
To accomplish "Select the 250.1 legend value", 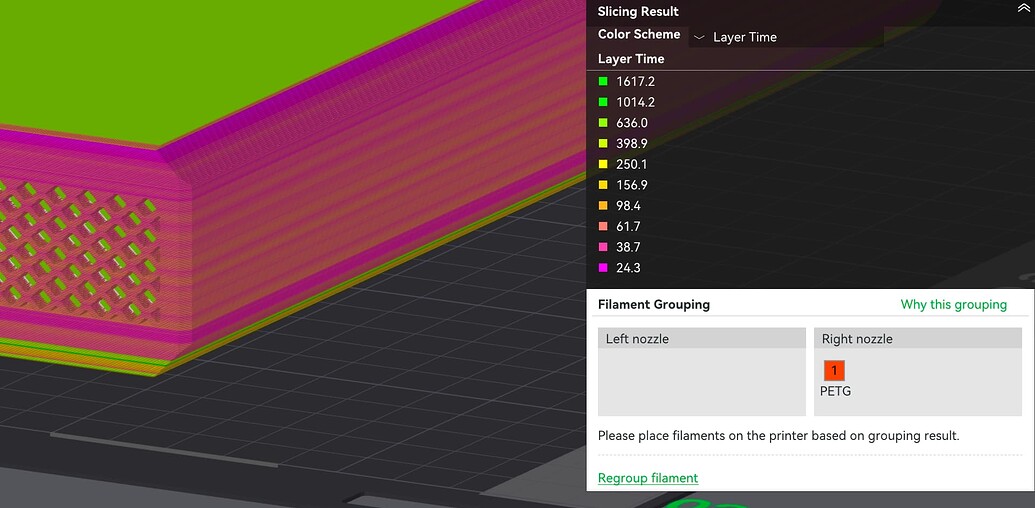I will [x=632, y=164].
